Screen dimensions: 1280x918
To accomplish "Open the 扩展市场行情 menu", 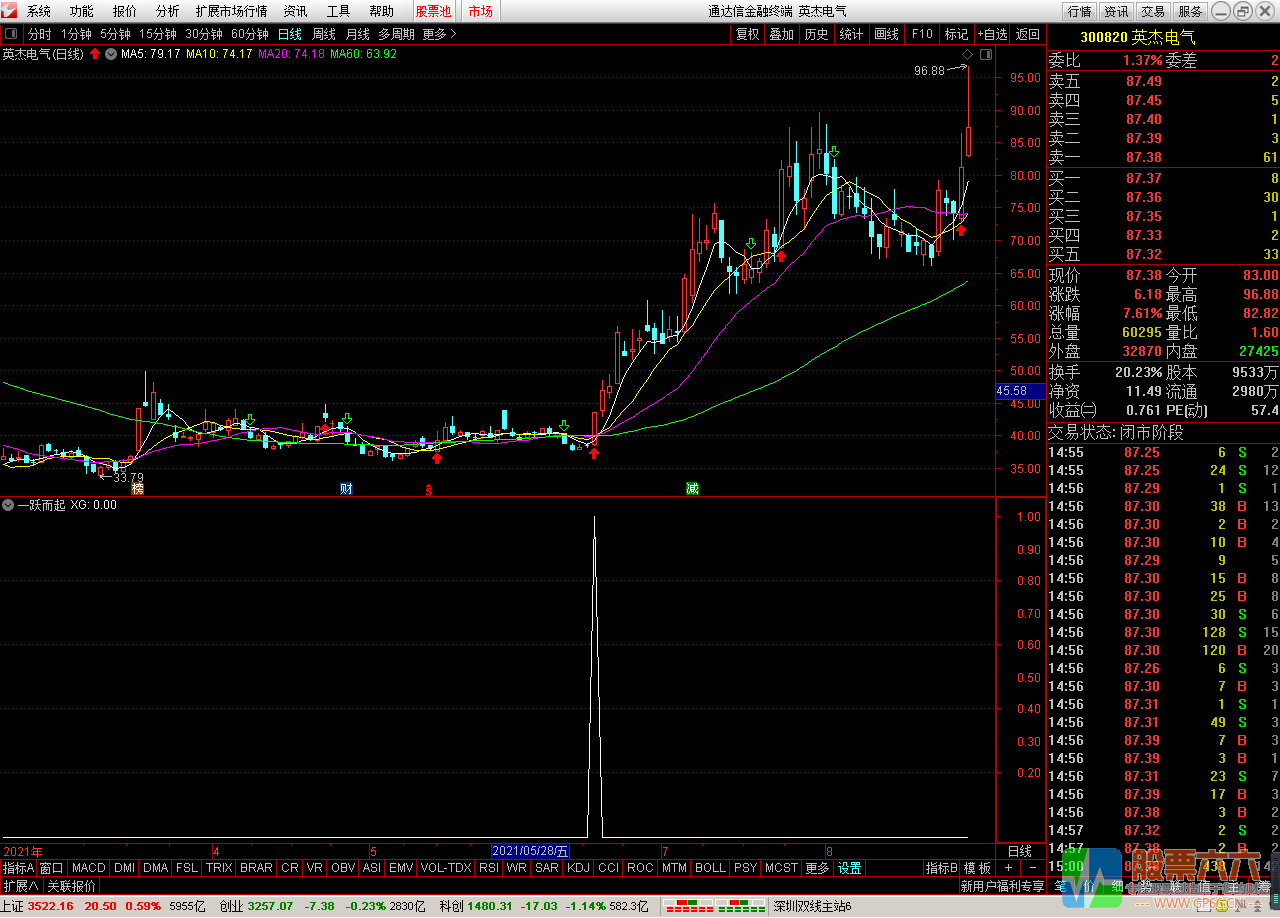I will click(231, 12).
